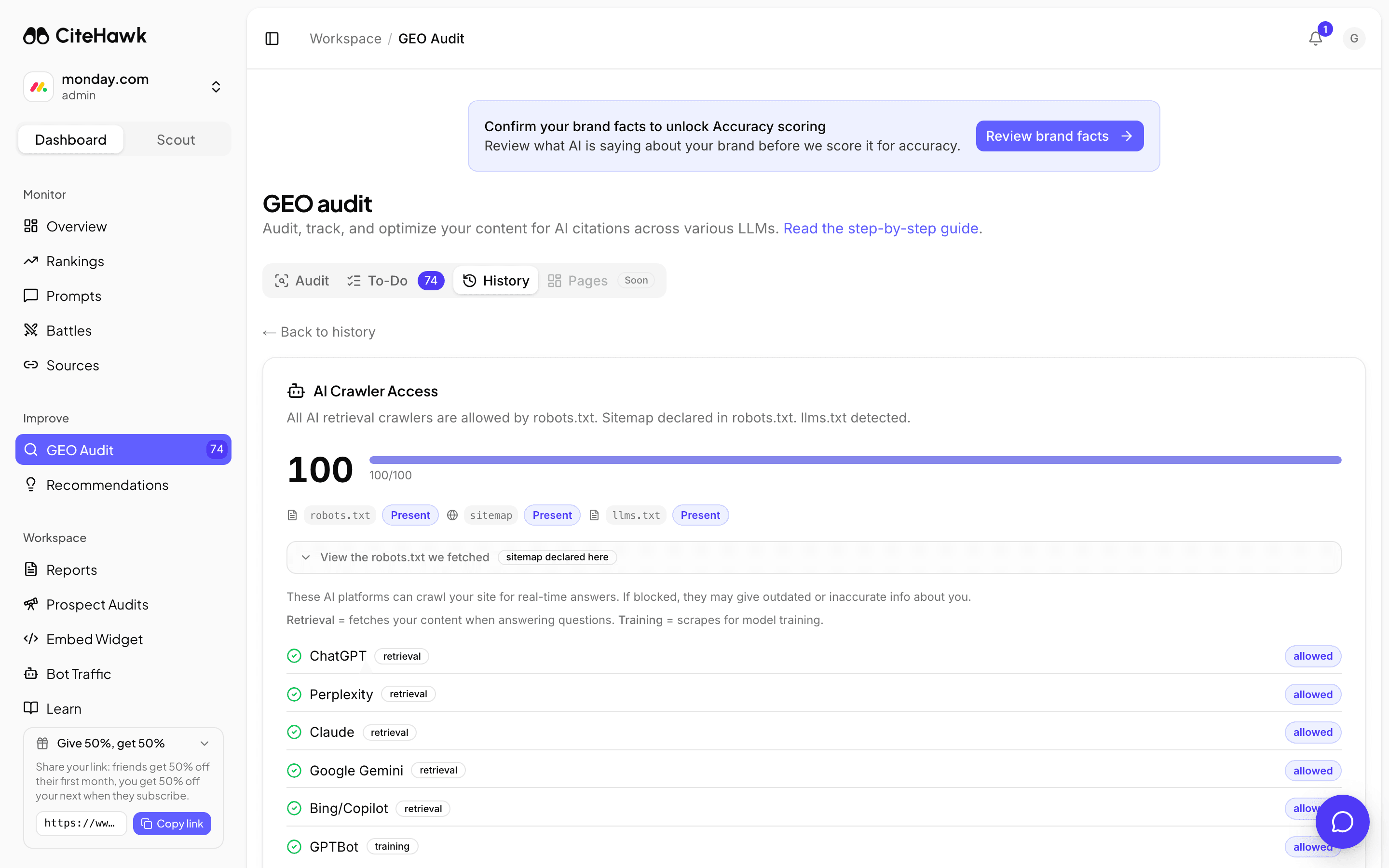Click Back to history link

[319, 332]
